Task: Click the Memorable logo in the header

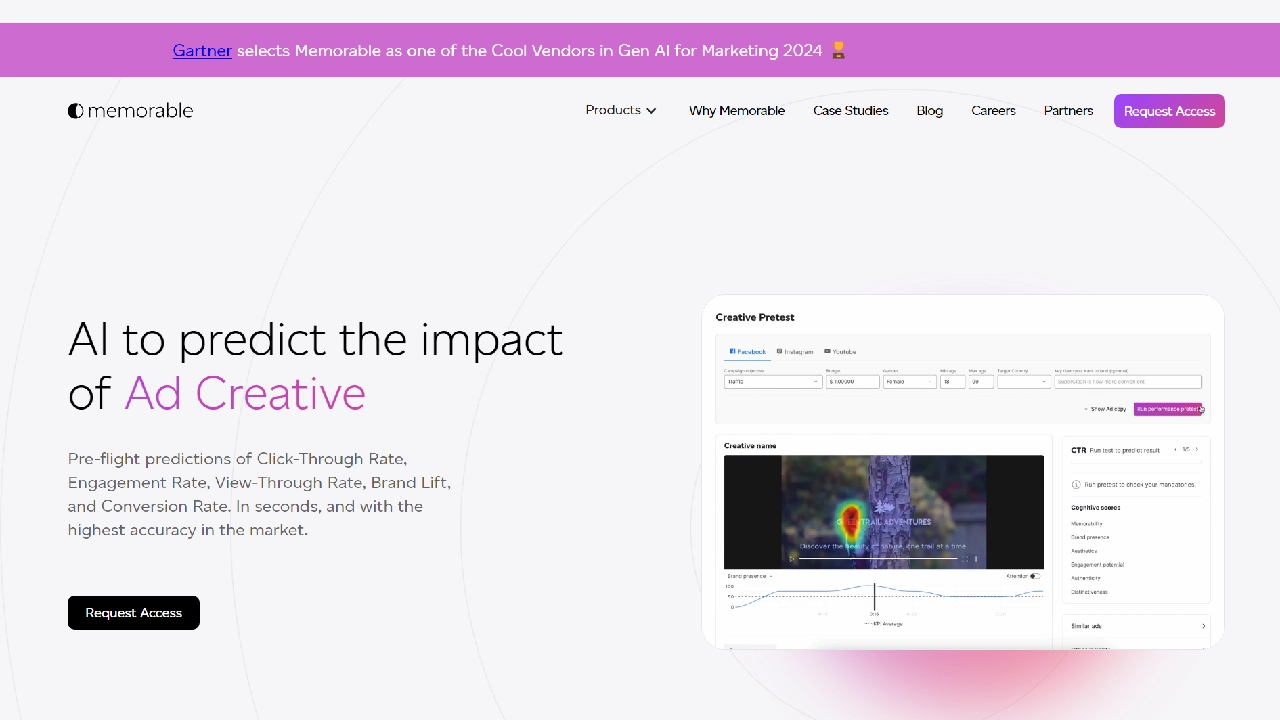Action: tap(130, 111)
